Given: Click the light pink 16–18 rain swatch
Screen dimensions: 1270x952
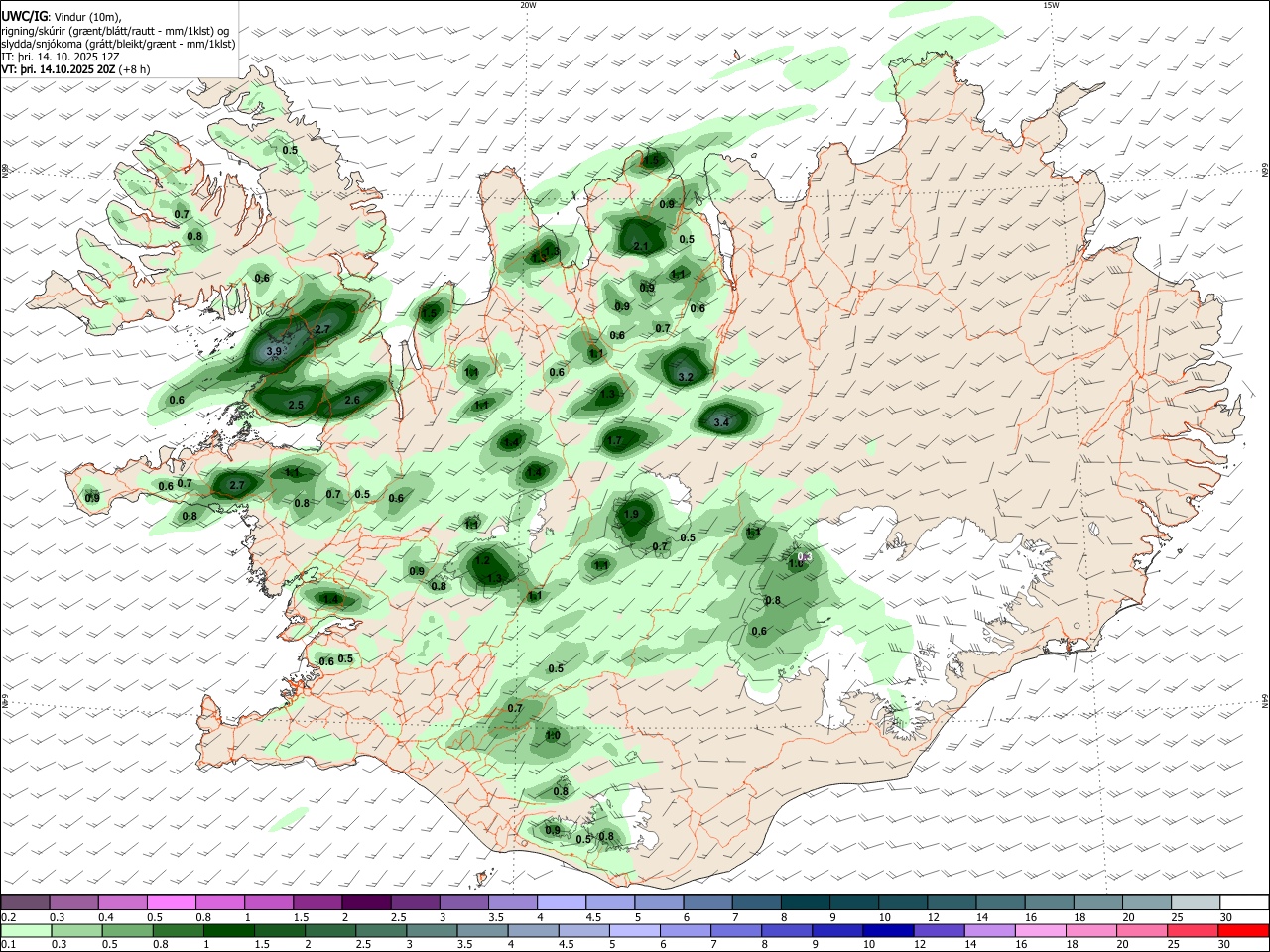Looking at the screenshot, I should click(x=1039, y=930).
